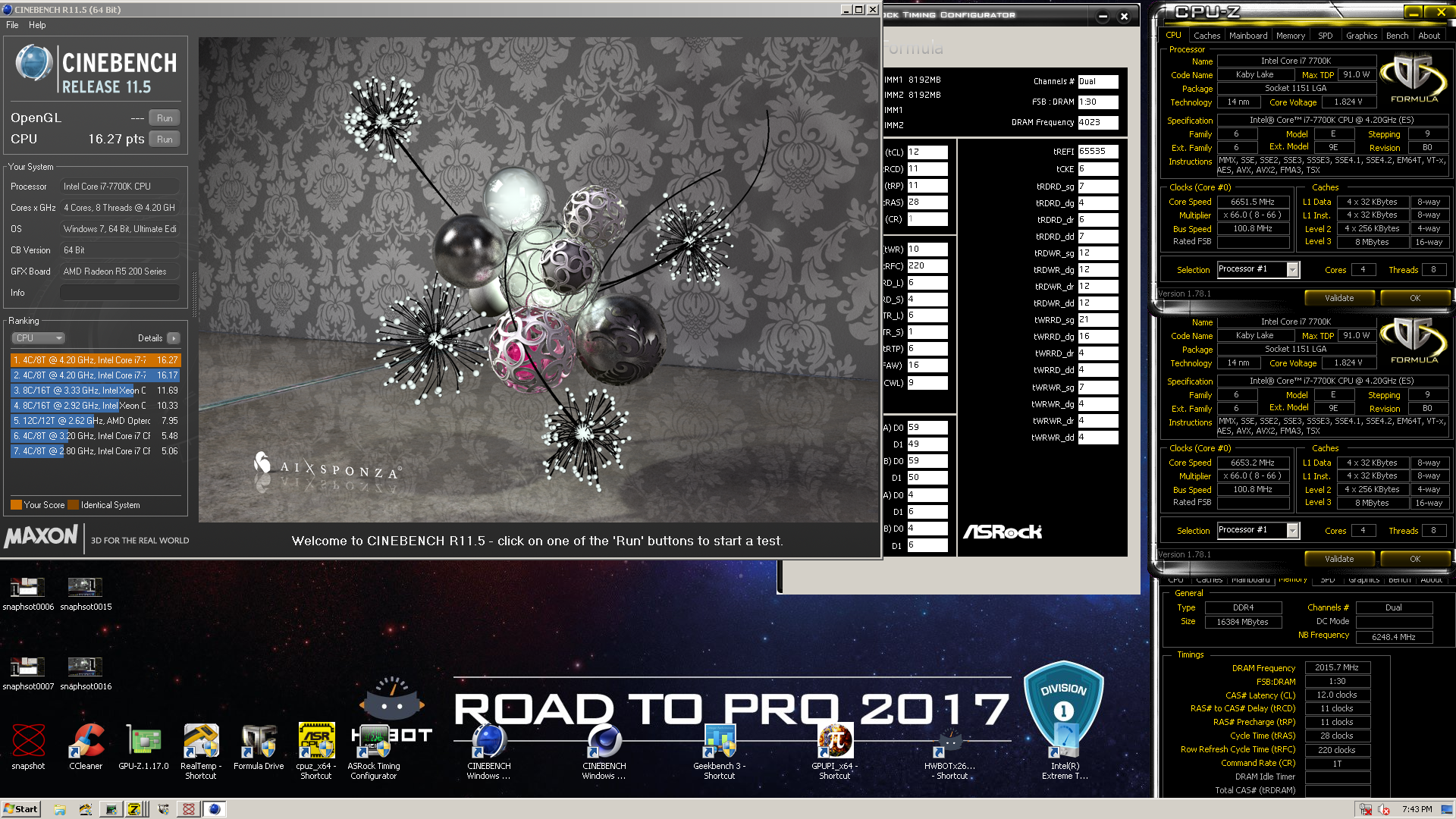Open the snapshot0016 desktop file

86,673
